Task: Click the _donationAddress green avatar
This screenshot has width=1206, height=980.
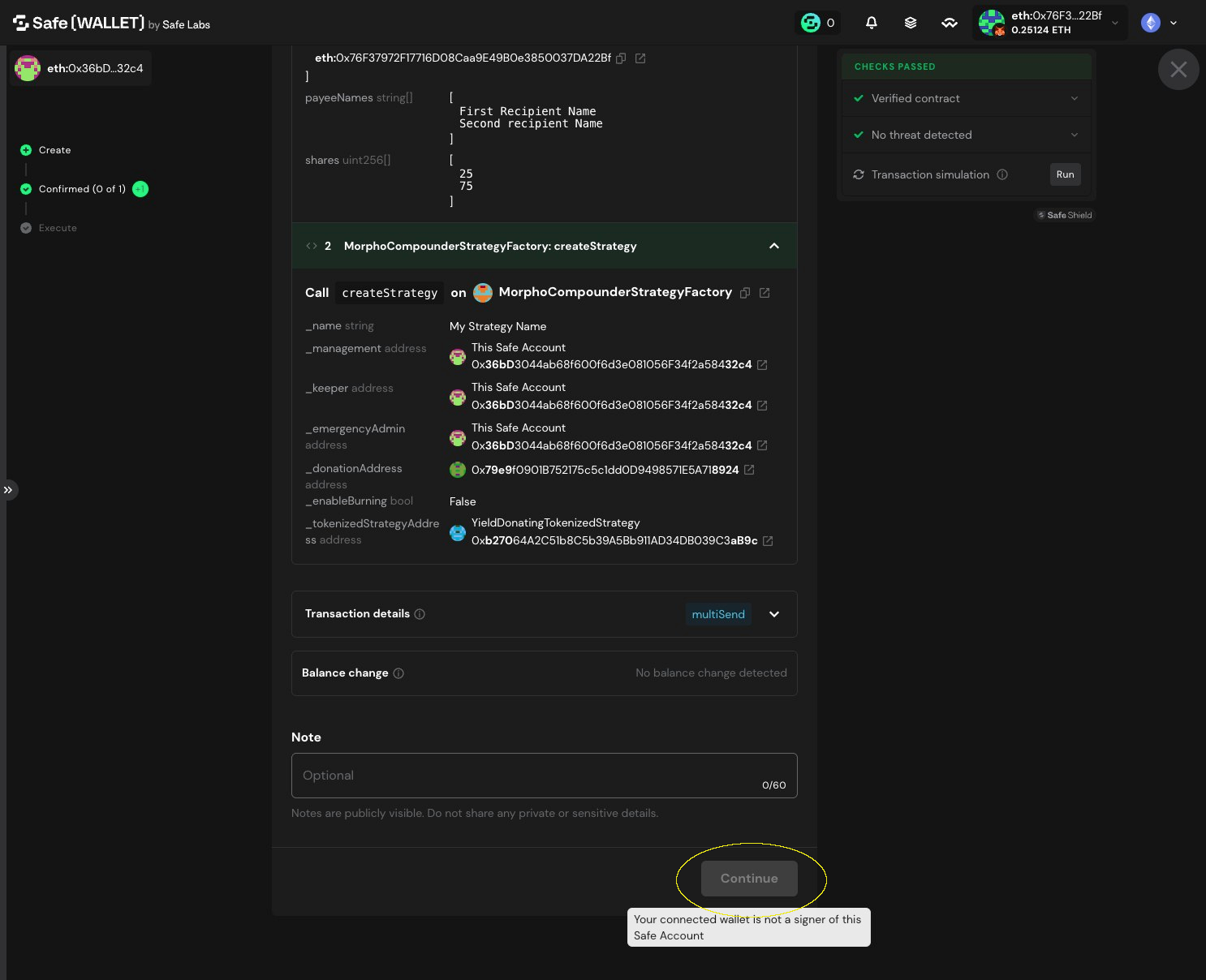Action: pos(458,470)
